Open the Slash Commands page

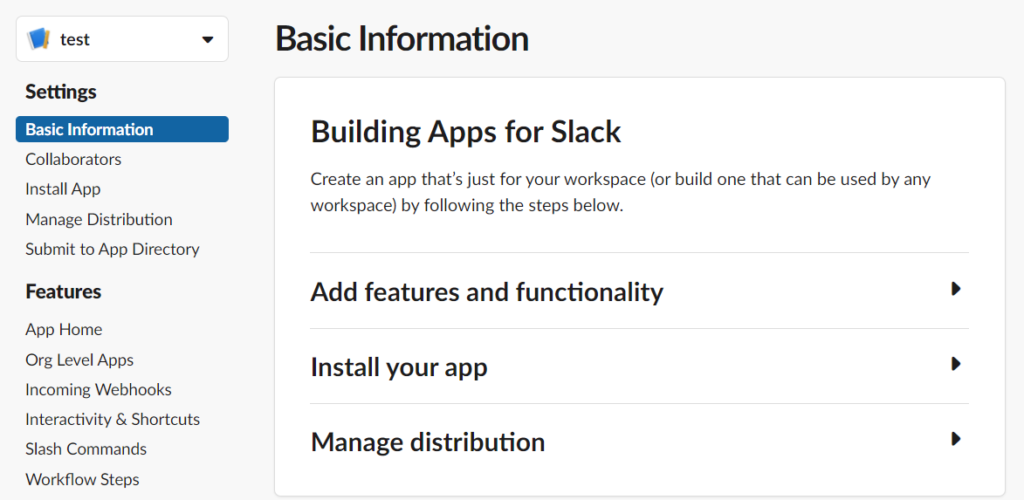coord(86,449)
